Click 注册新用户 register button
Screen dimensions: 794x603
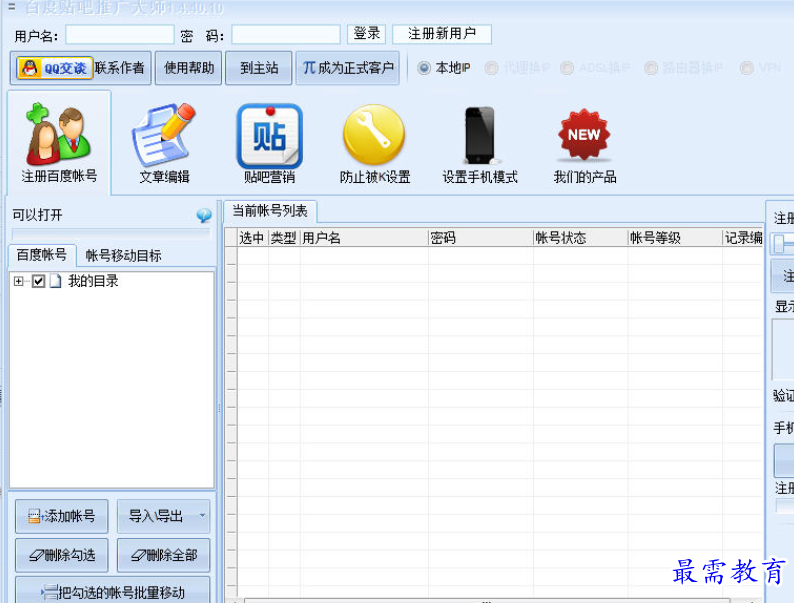tap(442, 34)
